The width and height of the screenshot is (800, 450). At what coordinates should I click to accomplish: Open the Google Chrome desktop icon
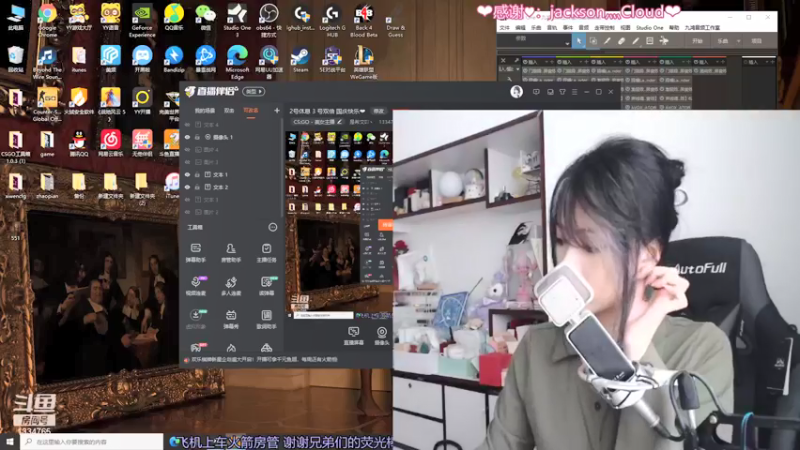tap(47, 20)
